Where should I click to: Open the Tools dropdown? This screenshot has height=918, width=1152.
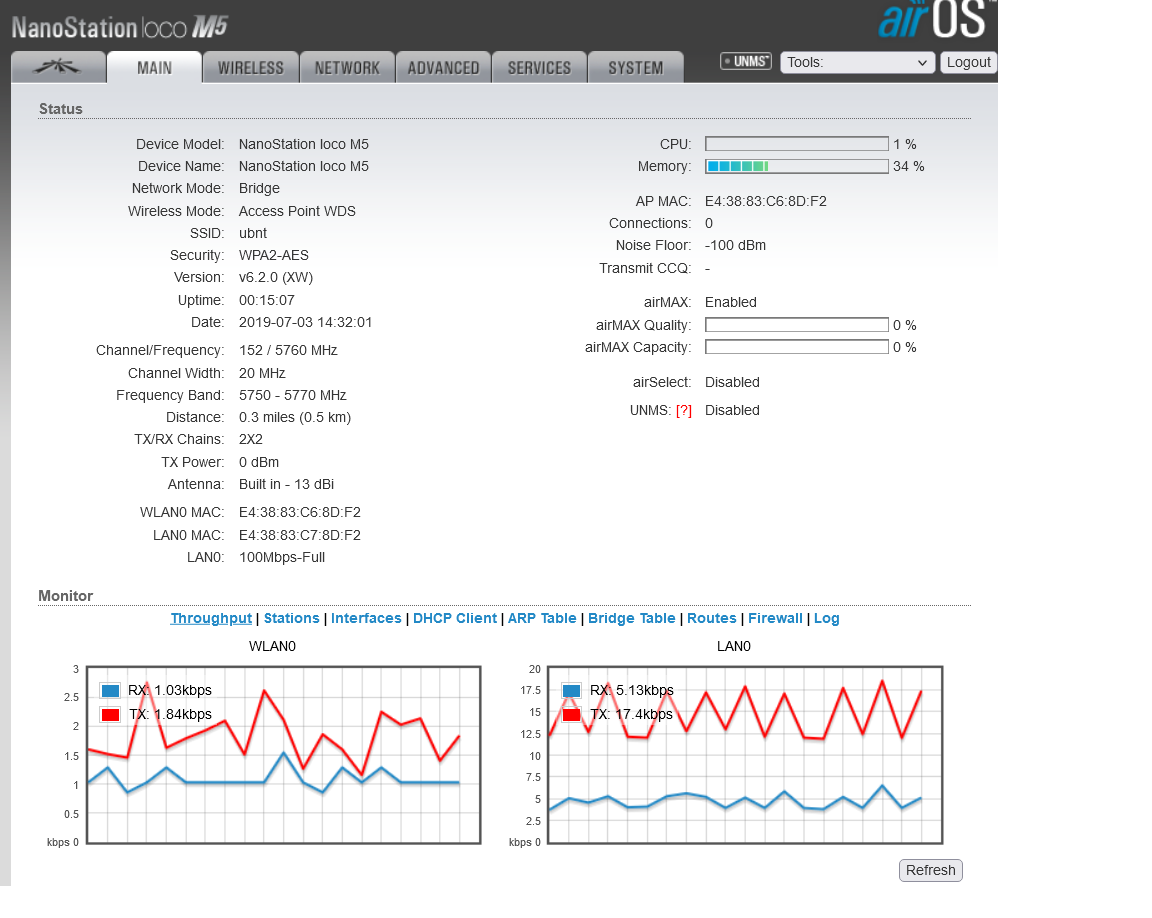tap(857, 62)
